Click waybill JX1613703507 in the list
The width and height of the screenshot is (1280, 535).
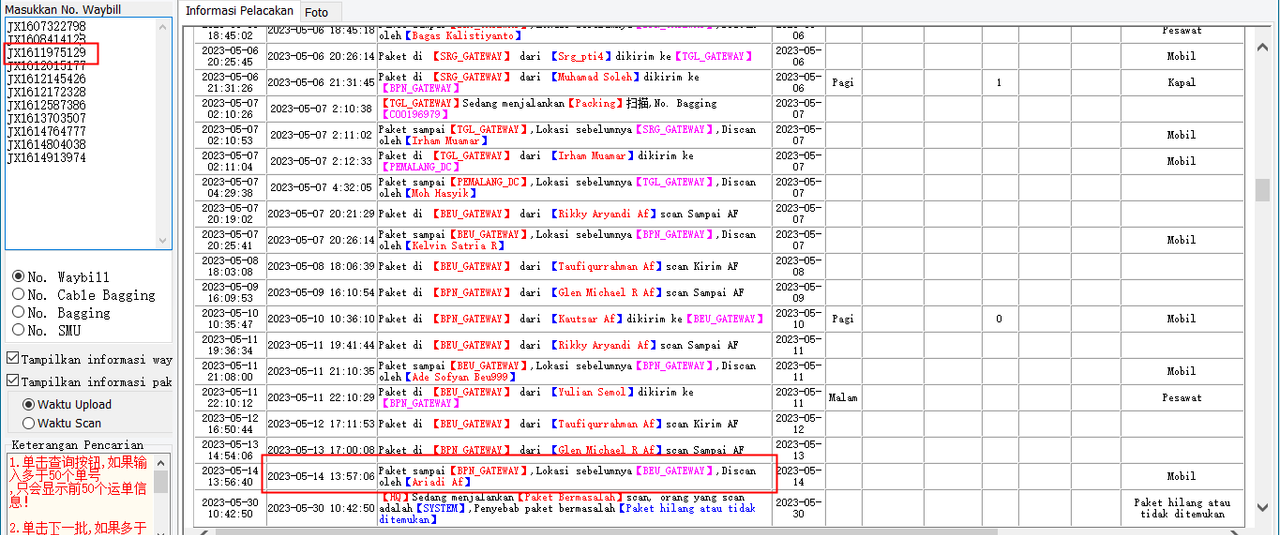point(46,118)
